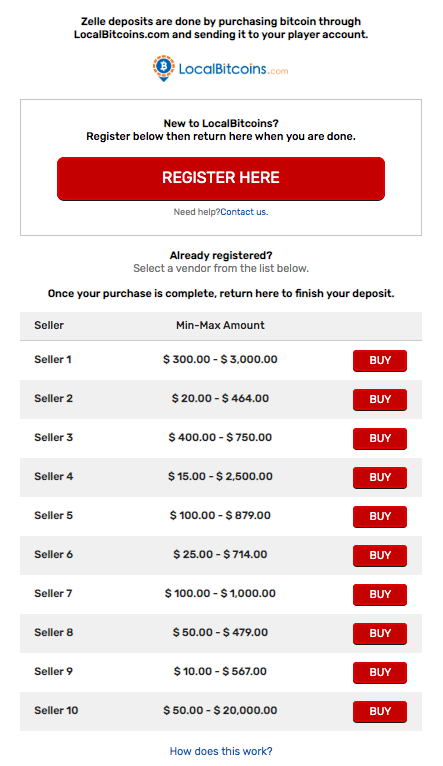Click the LocalBitcoins.com brand text

tap(233, 69)
